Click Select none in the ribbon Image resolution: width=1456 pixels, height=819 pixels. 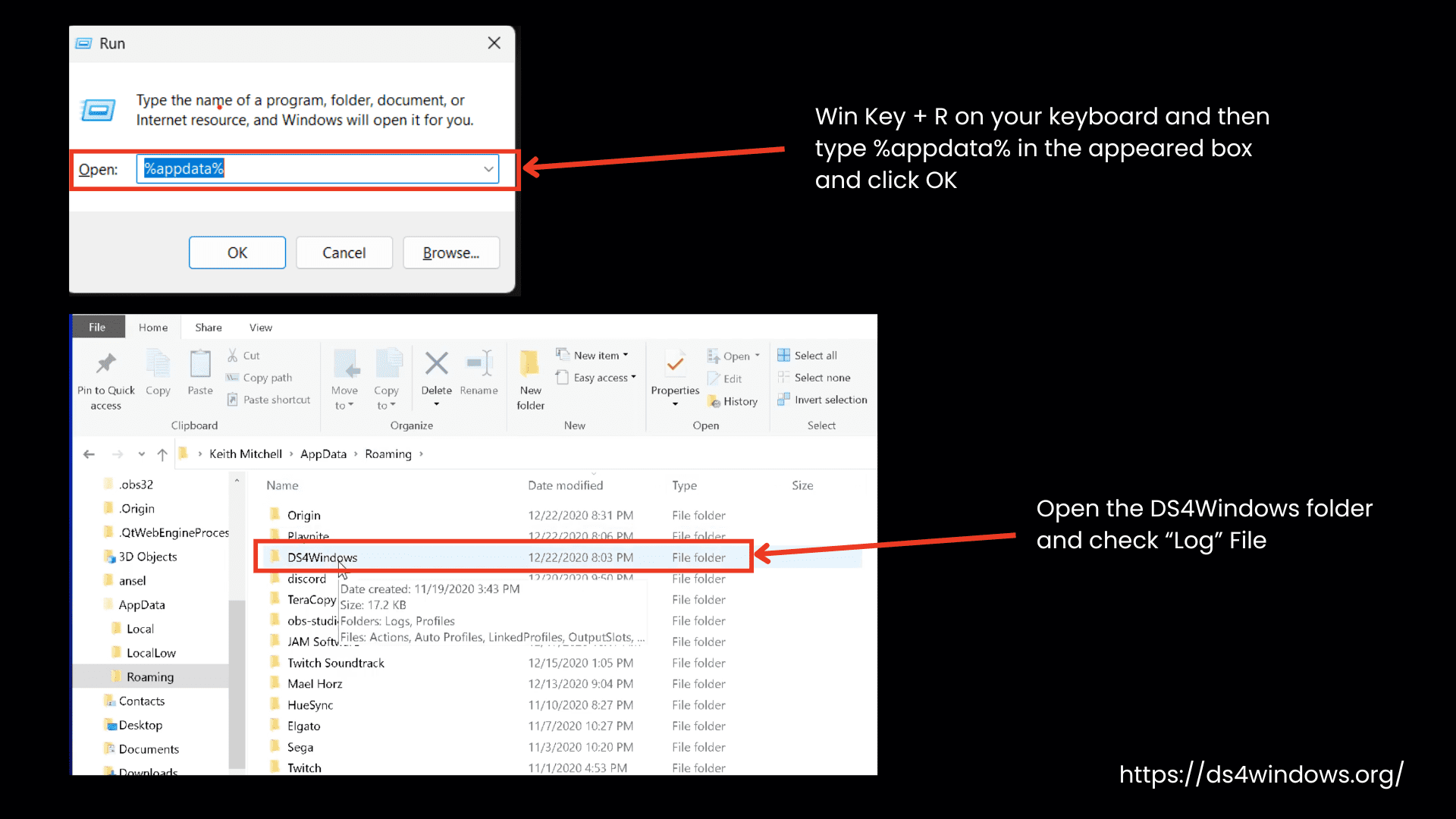coord(814,378)
